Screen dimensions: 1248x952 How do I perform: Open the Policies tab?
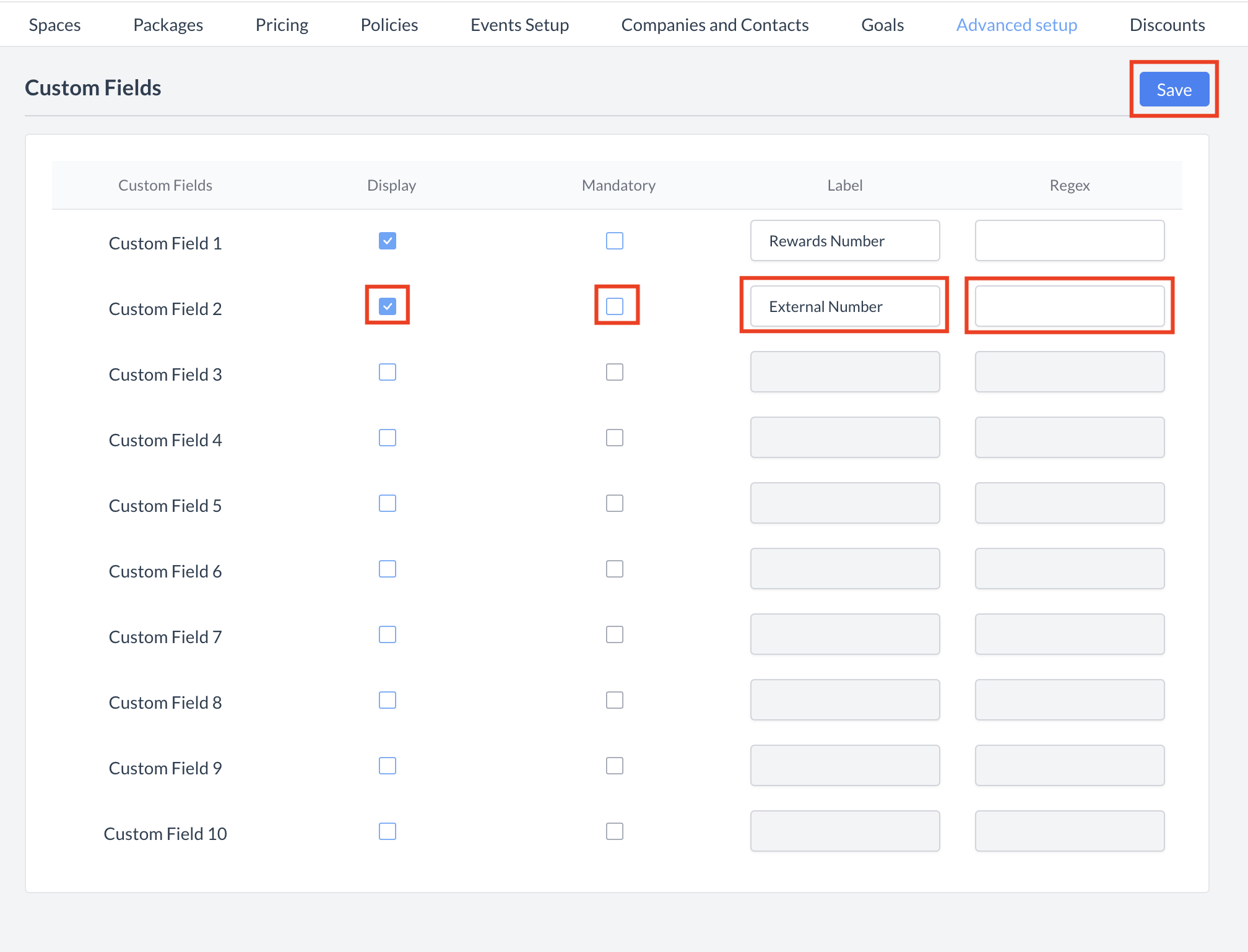click(389, 25)
